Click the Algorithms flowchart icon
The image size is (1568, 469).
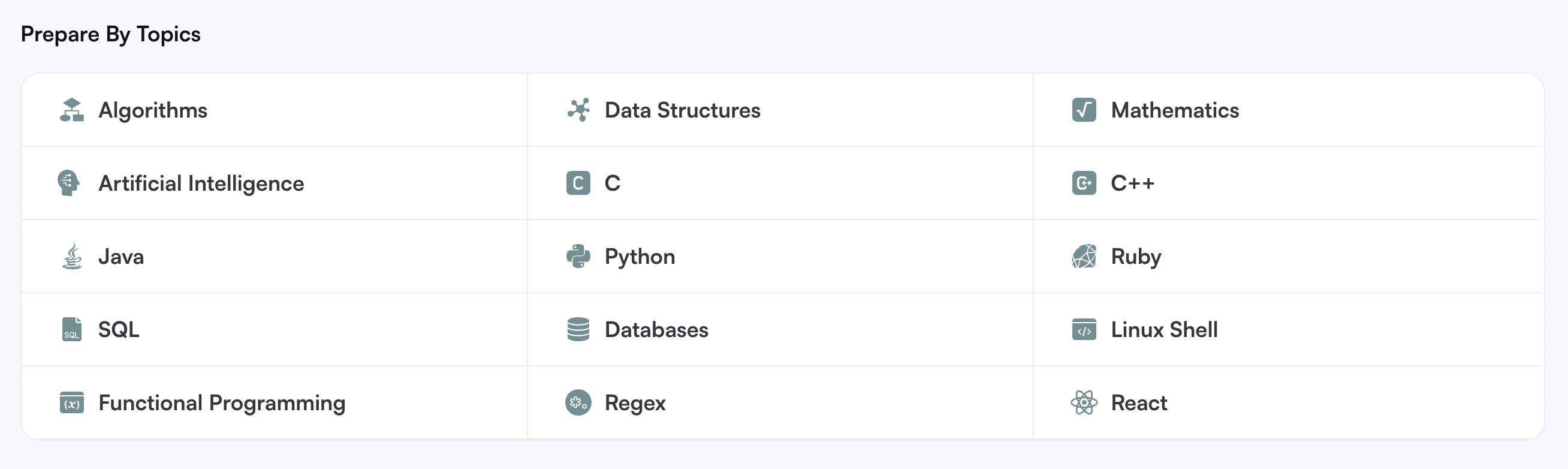[72, 110]
